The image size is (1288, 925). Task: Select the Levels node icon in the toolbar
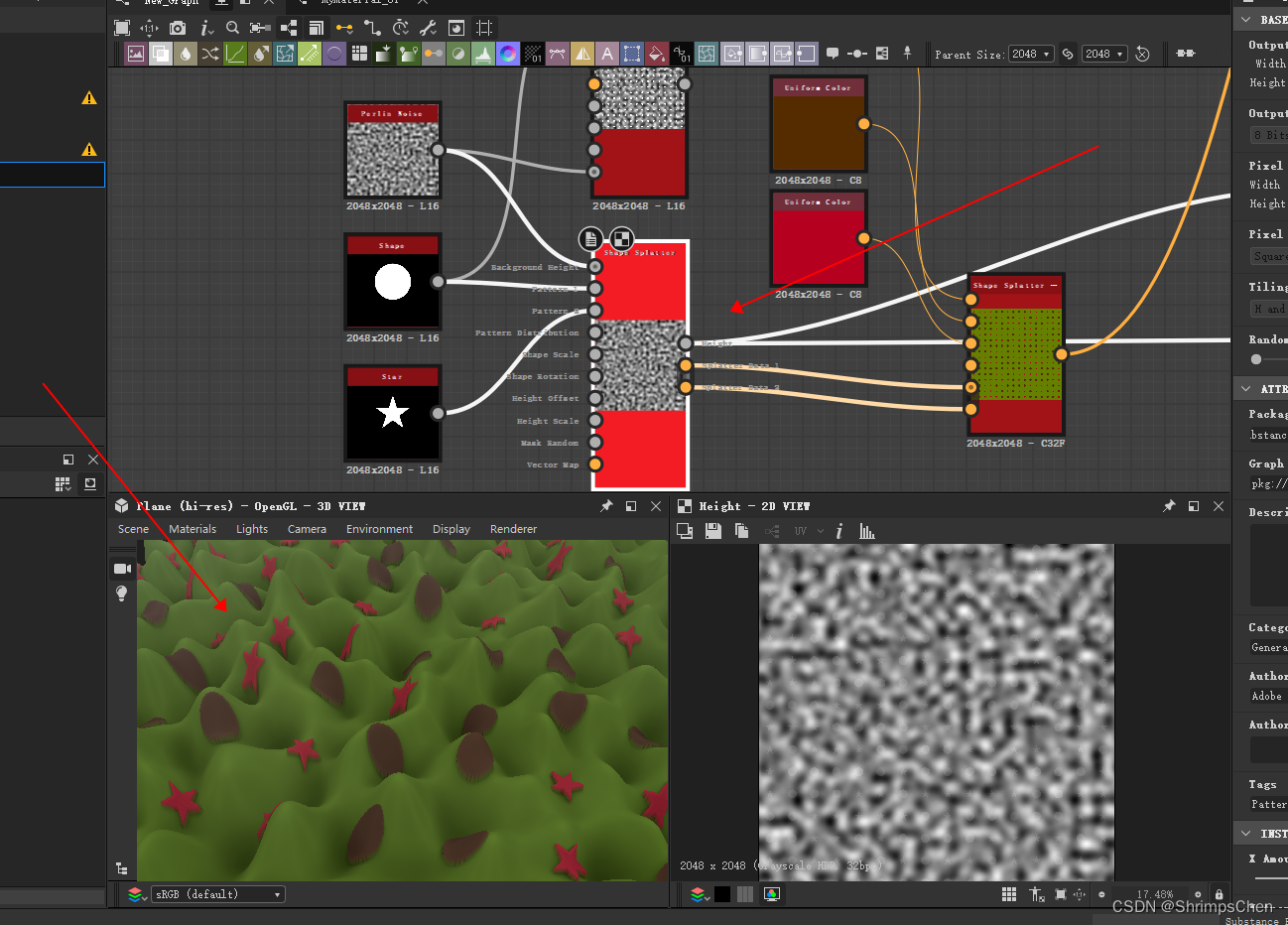[234, 54]
